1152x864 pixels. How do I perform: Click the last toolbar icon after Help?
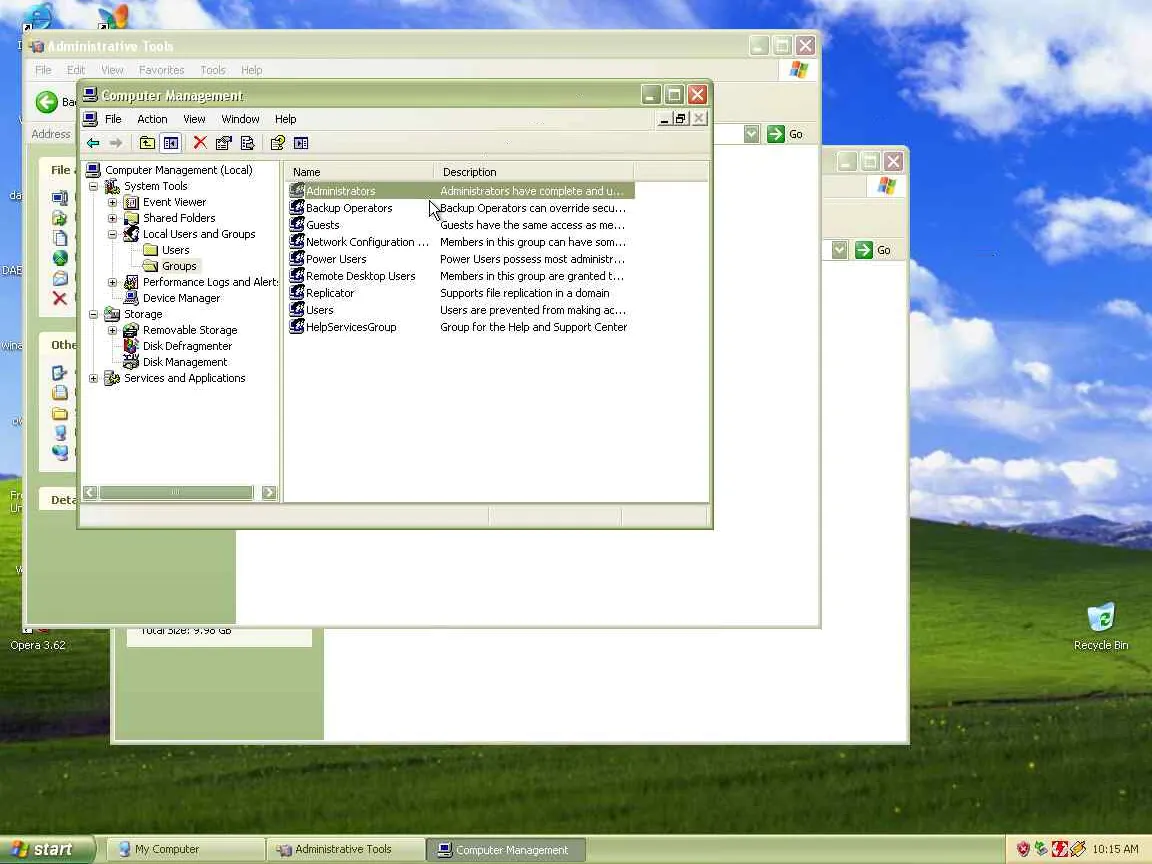[301, 143]
